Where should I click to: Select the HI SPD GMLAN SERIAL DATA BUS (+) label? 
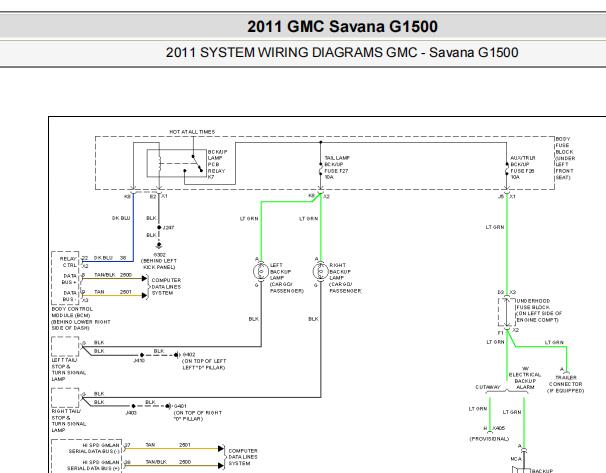pyautogui.click(x=93, y=465)
